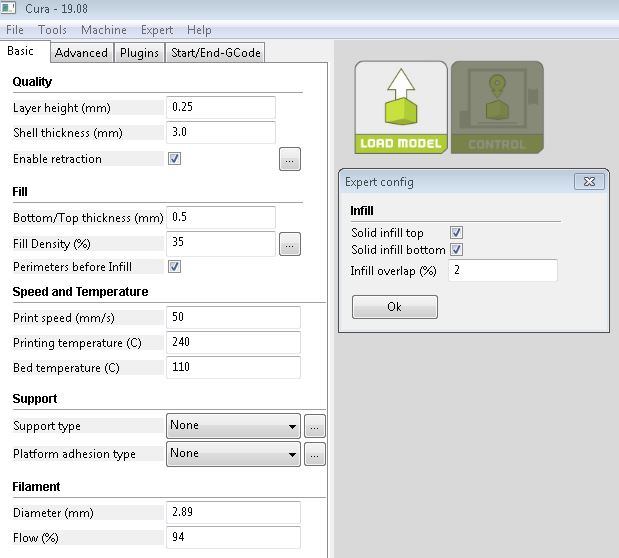Click the Cura app icon in title bar
Image resolution: width=619 pixels, height=558 pixels.
pyautogui.click(x=8, y=8)
